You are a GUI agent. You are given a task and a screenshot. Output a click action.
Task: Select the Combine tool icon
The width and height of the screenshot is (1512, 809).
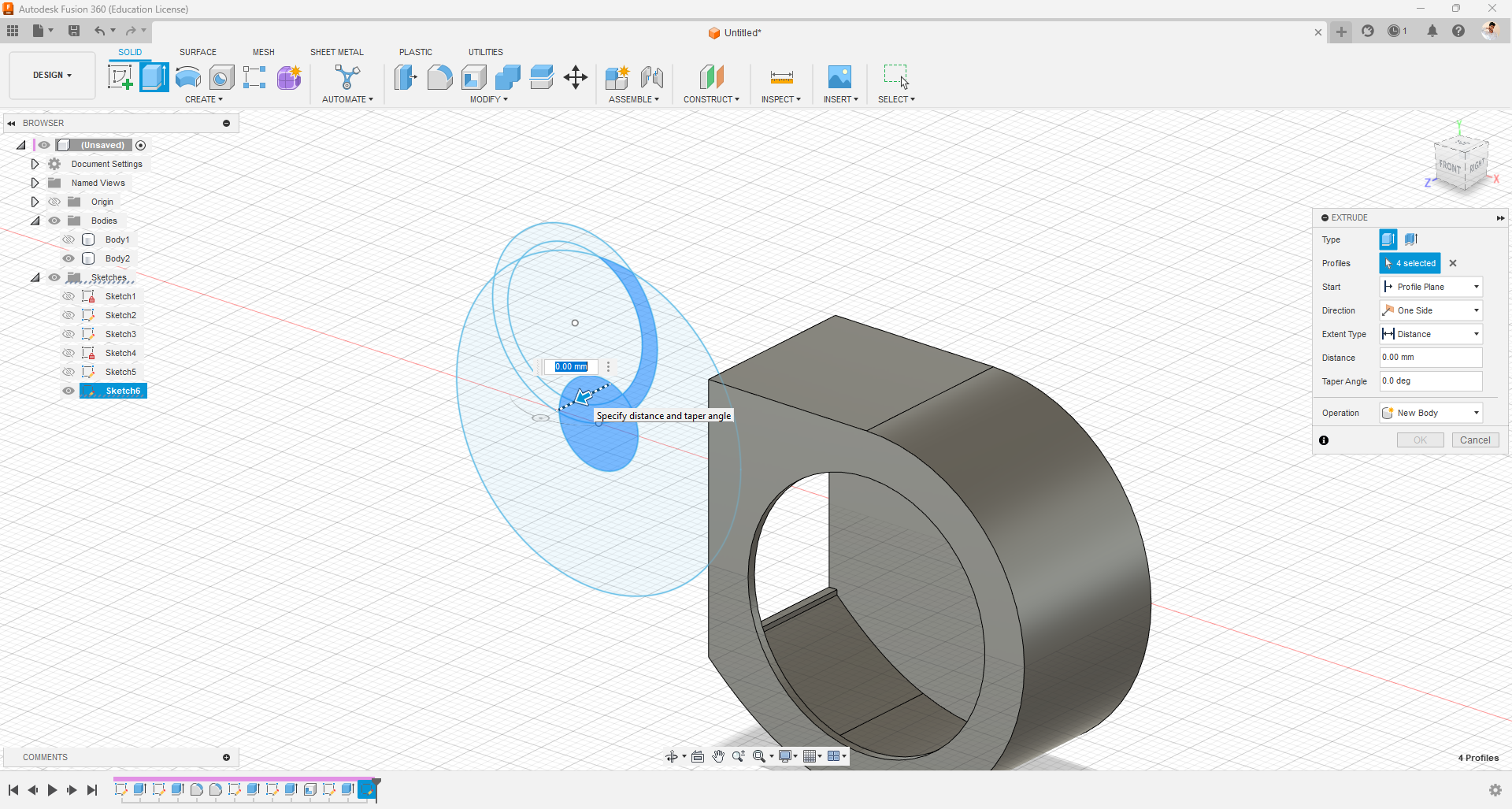[x=508, y=77]
